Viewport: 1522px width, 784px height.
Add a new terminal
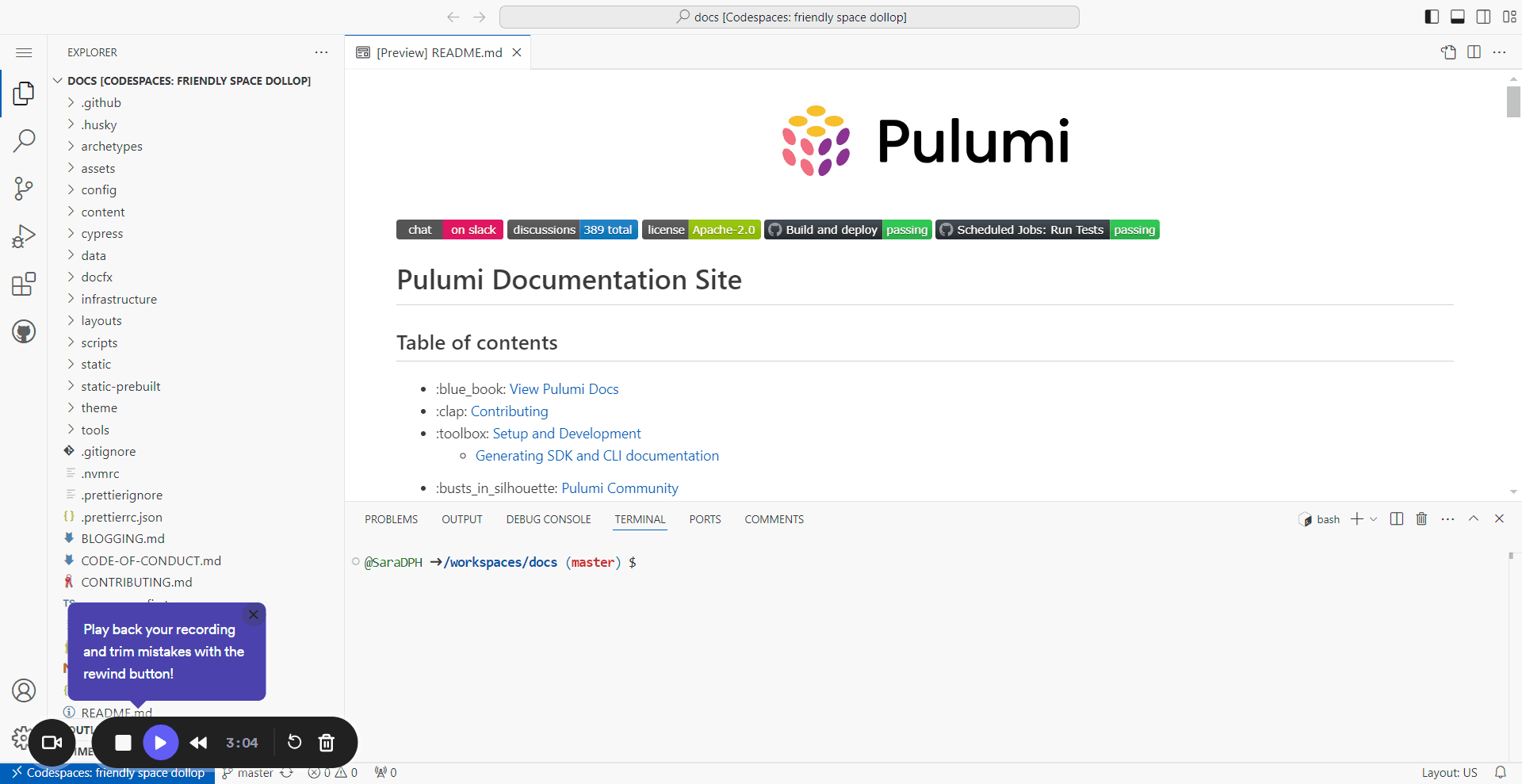pyautogui.click(x=1357, y=519)
